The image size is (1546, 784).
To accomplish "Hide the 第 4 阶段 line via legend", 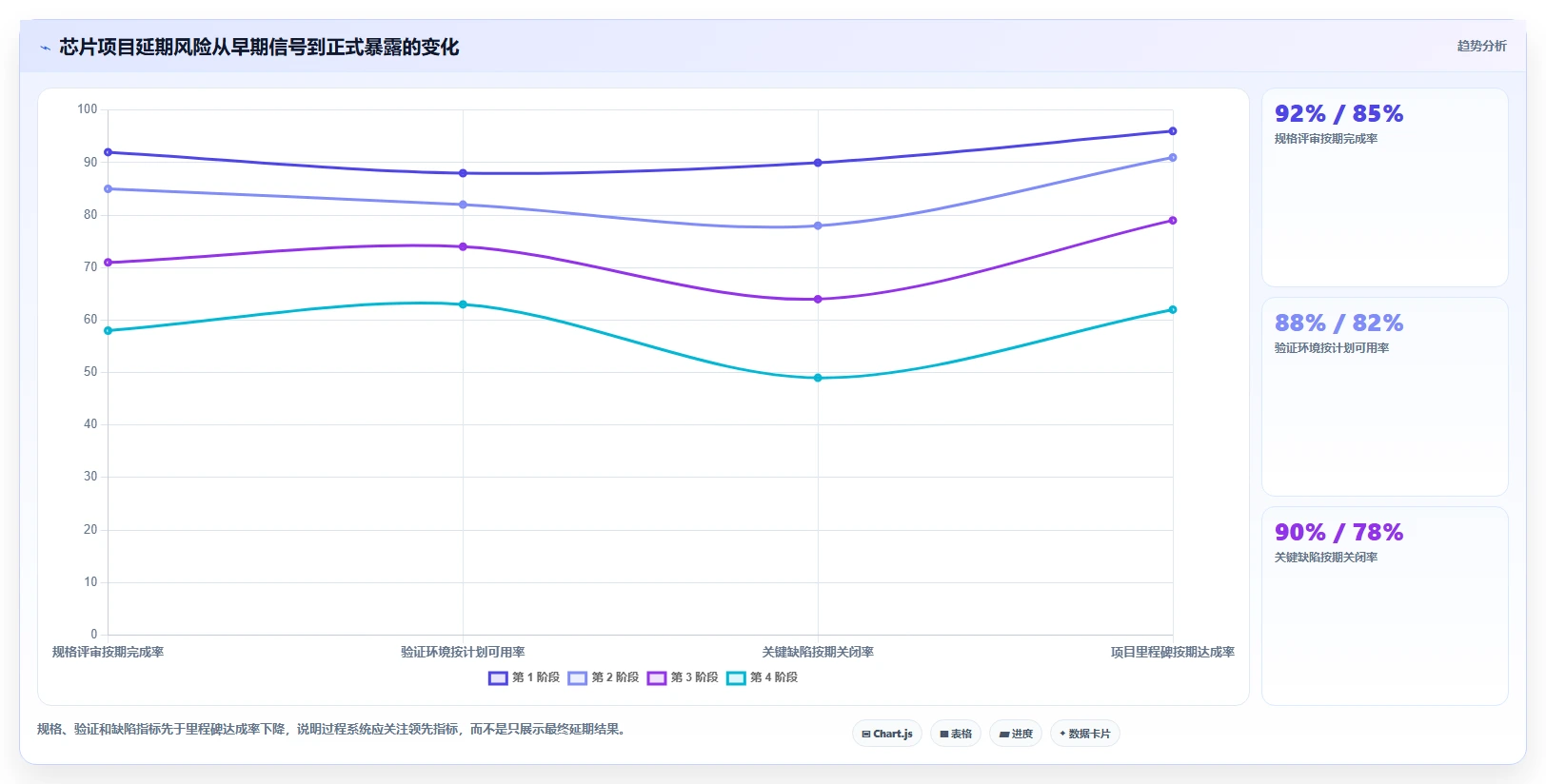I will (762, 677).
